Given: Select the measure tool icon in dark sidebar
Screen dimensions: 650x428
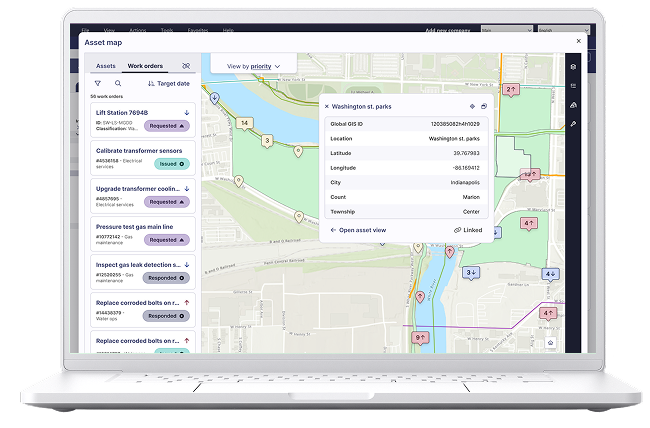Looking at the screenshot, I should click(573, 124).
